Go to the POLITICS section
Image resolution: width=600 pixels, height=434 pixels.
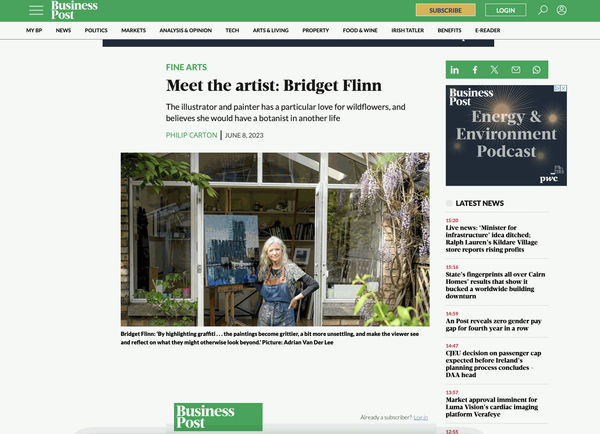[x=96, y=30]
